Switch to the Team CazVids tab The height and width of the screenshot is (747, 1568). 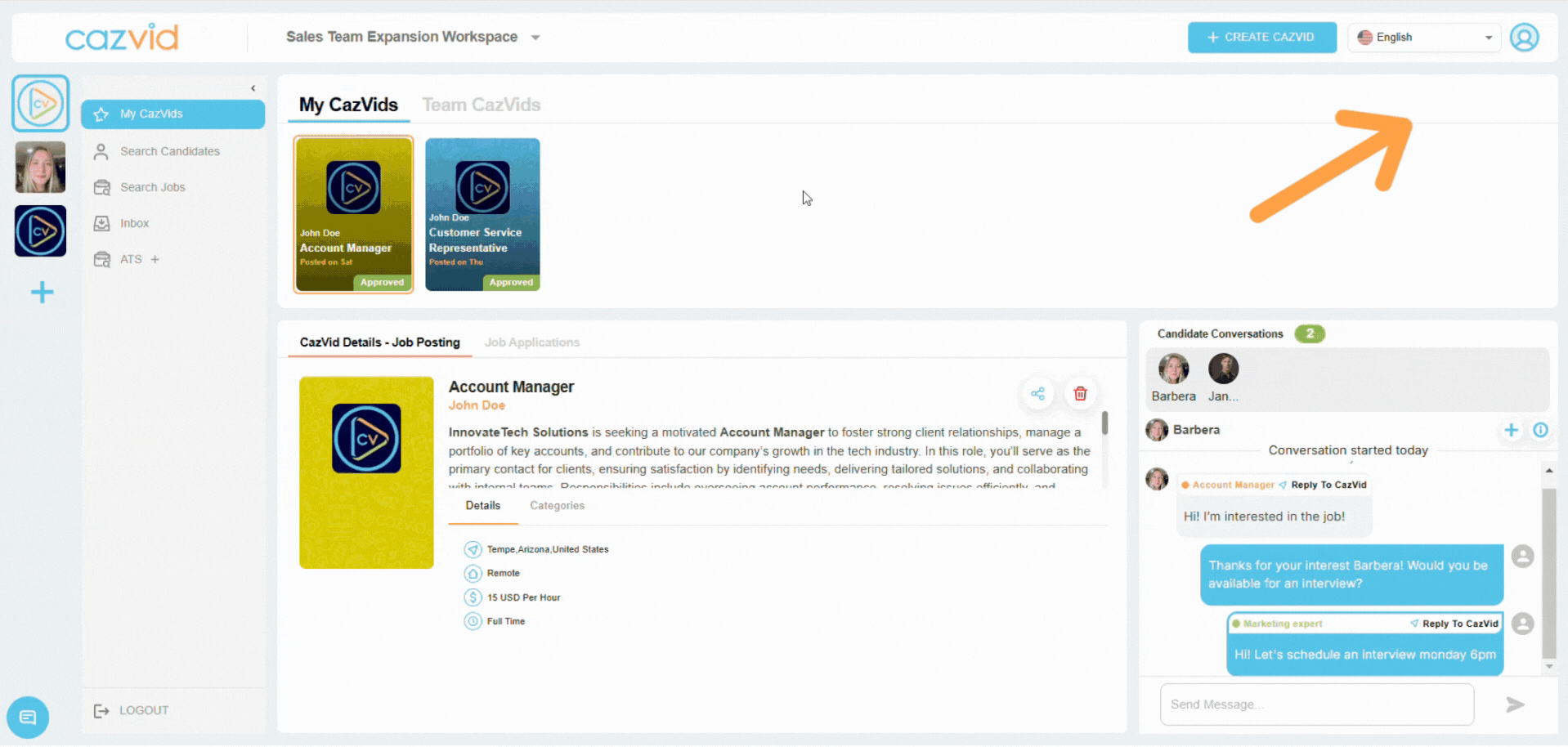pos(482,105)
